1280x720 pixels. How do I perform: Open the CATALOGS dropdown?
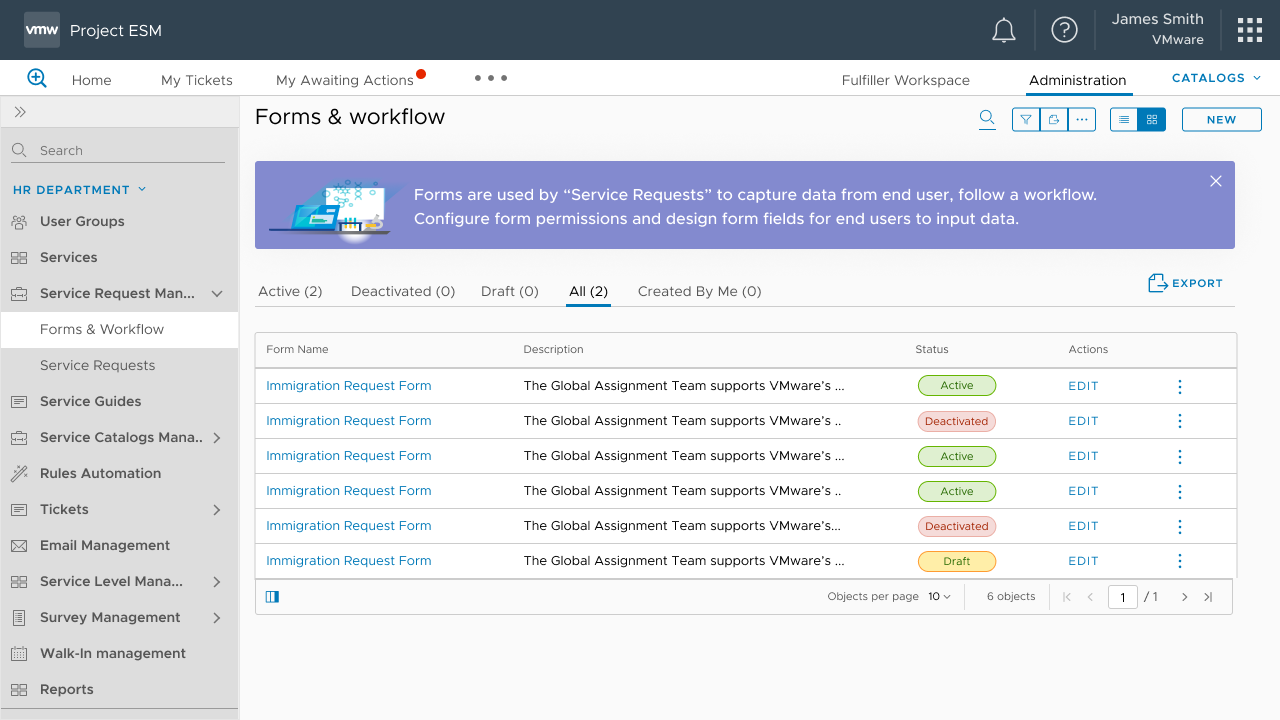pos(1216,78)
